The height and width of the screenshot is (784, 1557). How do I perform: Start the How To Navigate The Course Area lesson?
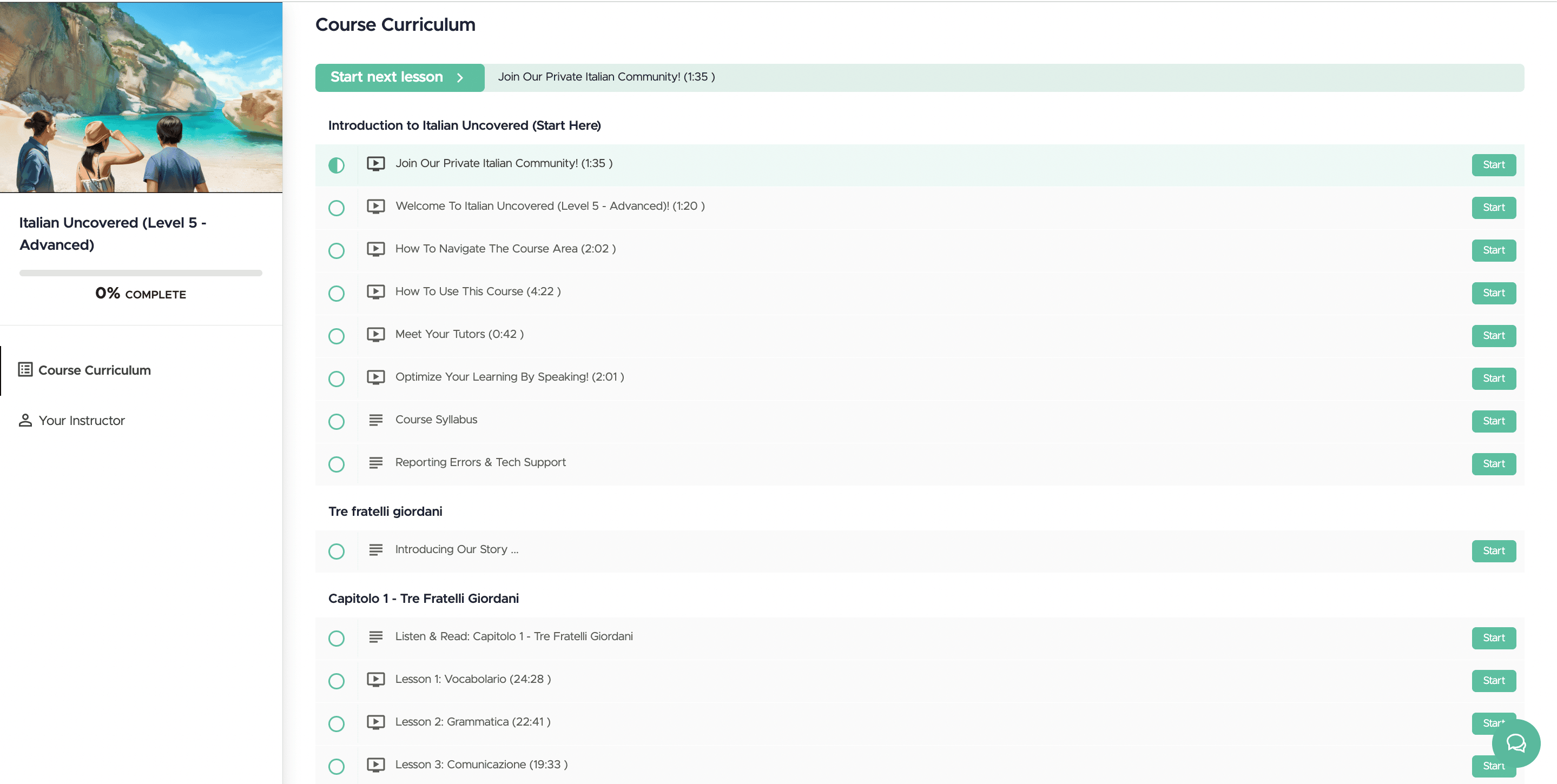point(1494,251)
